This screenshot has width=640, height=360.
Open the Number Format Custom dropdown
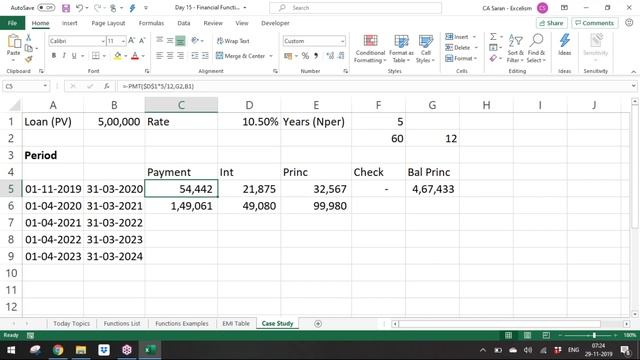pos(342,41)
